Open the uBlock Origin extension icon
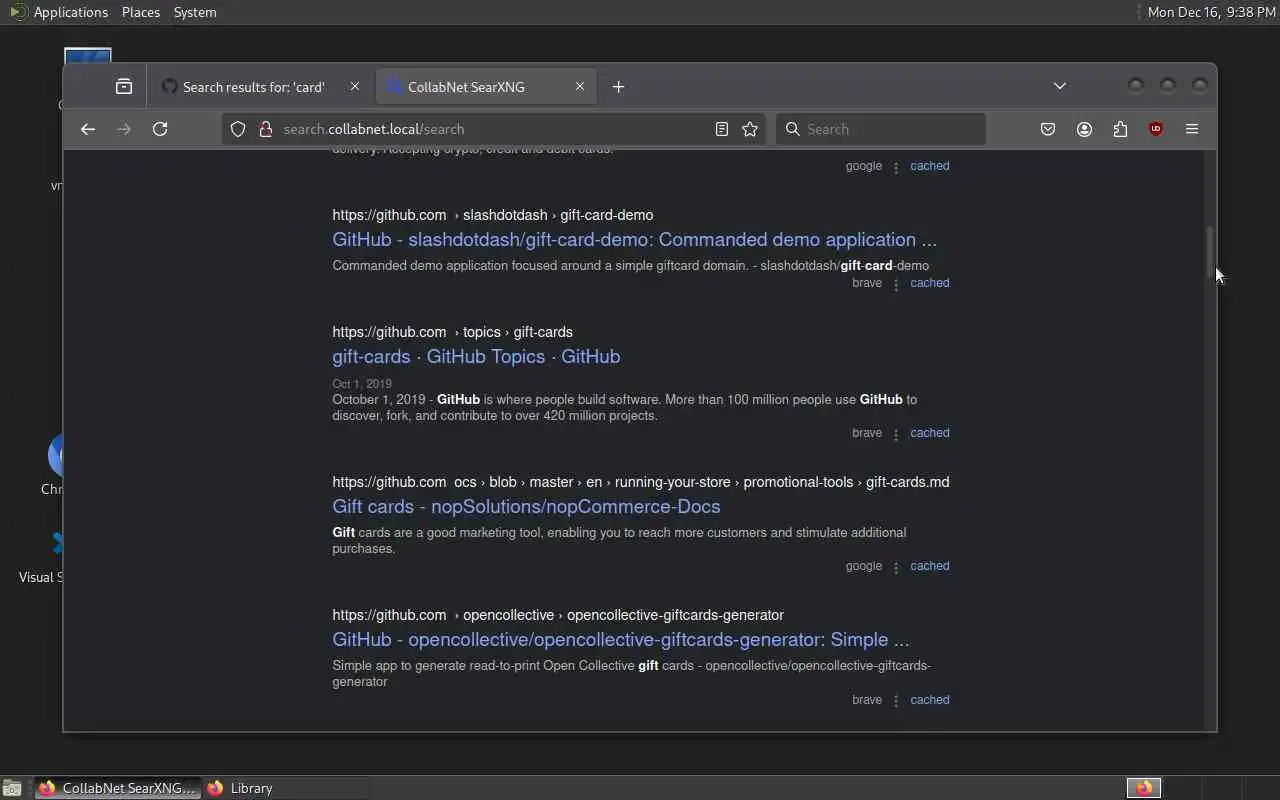Screen dimensions: 1280x800 coord(1156,129)
